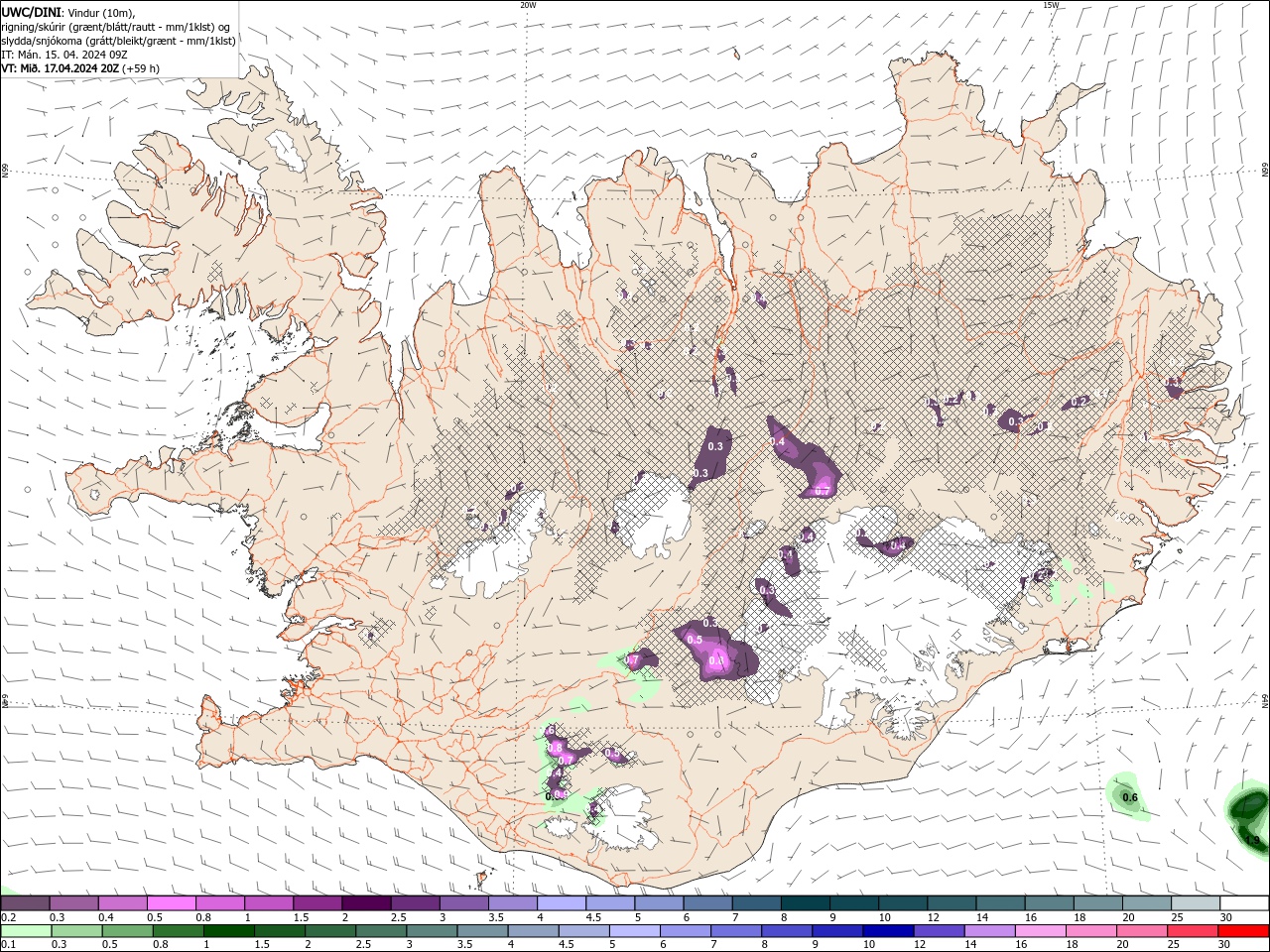
Task: Click the 30 label on the snow scale
Action: (x=1226, y=917)
